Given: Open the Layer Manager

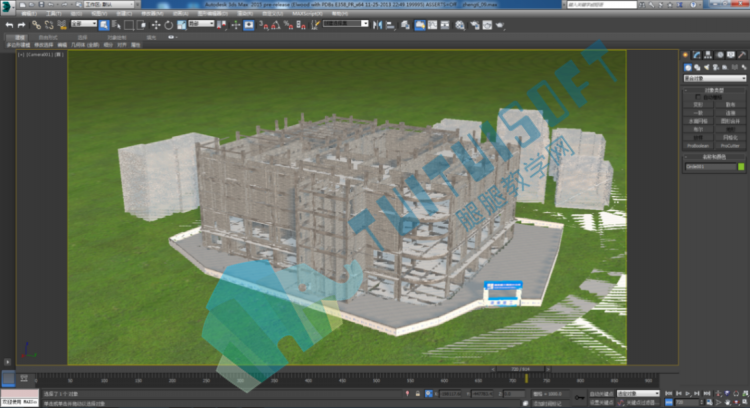Looking at the screenshot, I should [x=405, y=25].
